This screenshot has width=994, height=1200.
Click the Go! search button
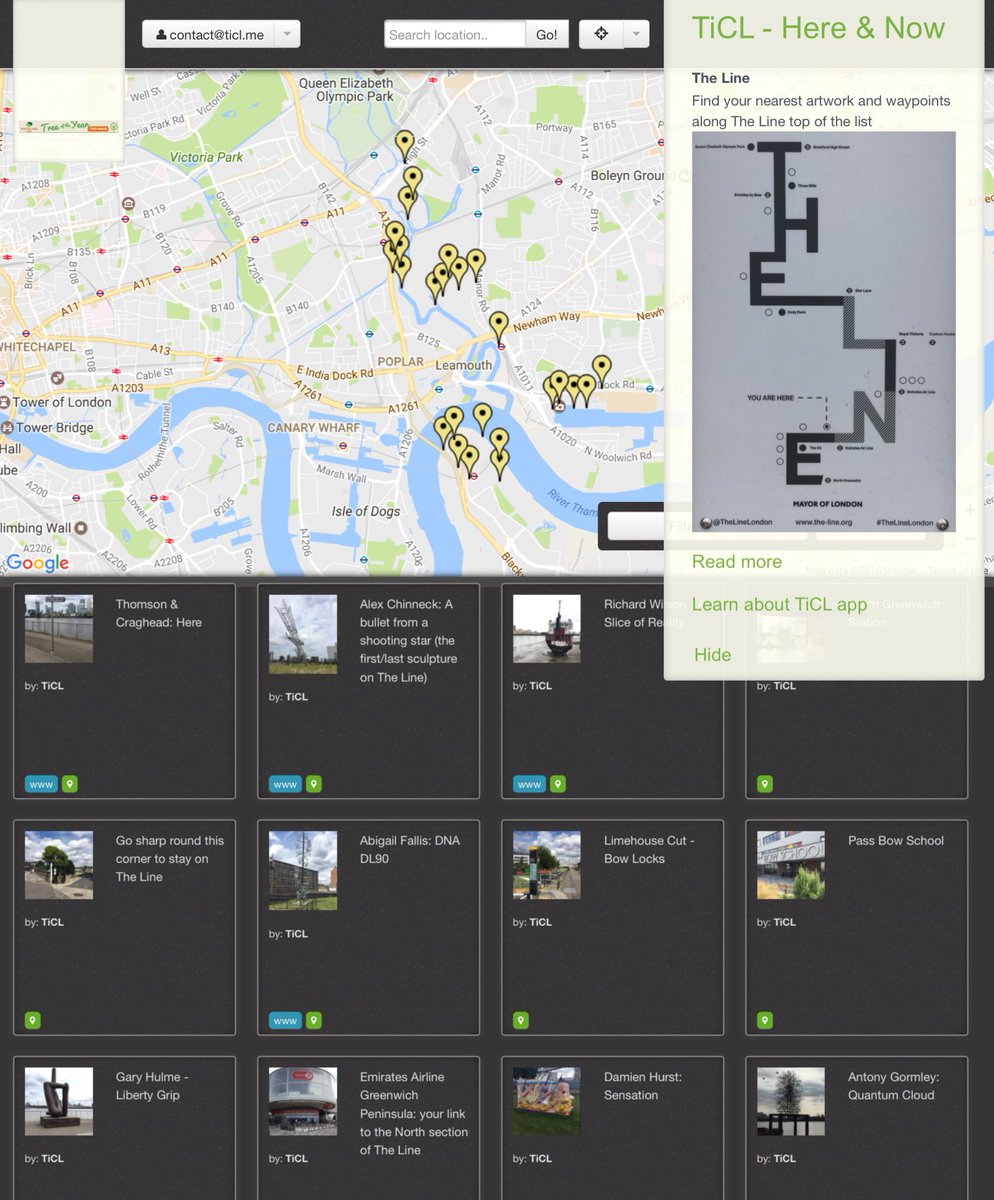pyautogui.click(x=547, y=34)
